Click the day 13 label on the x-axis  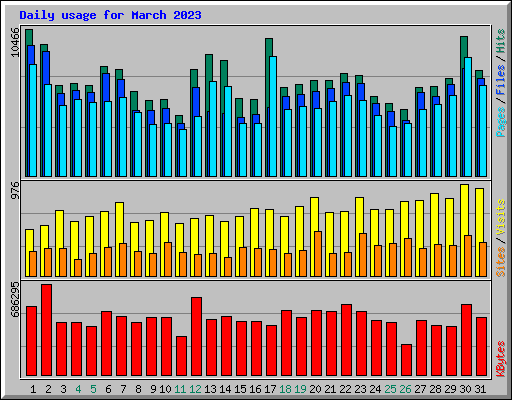210,389
